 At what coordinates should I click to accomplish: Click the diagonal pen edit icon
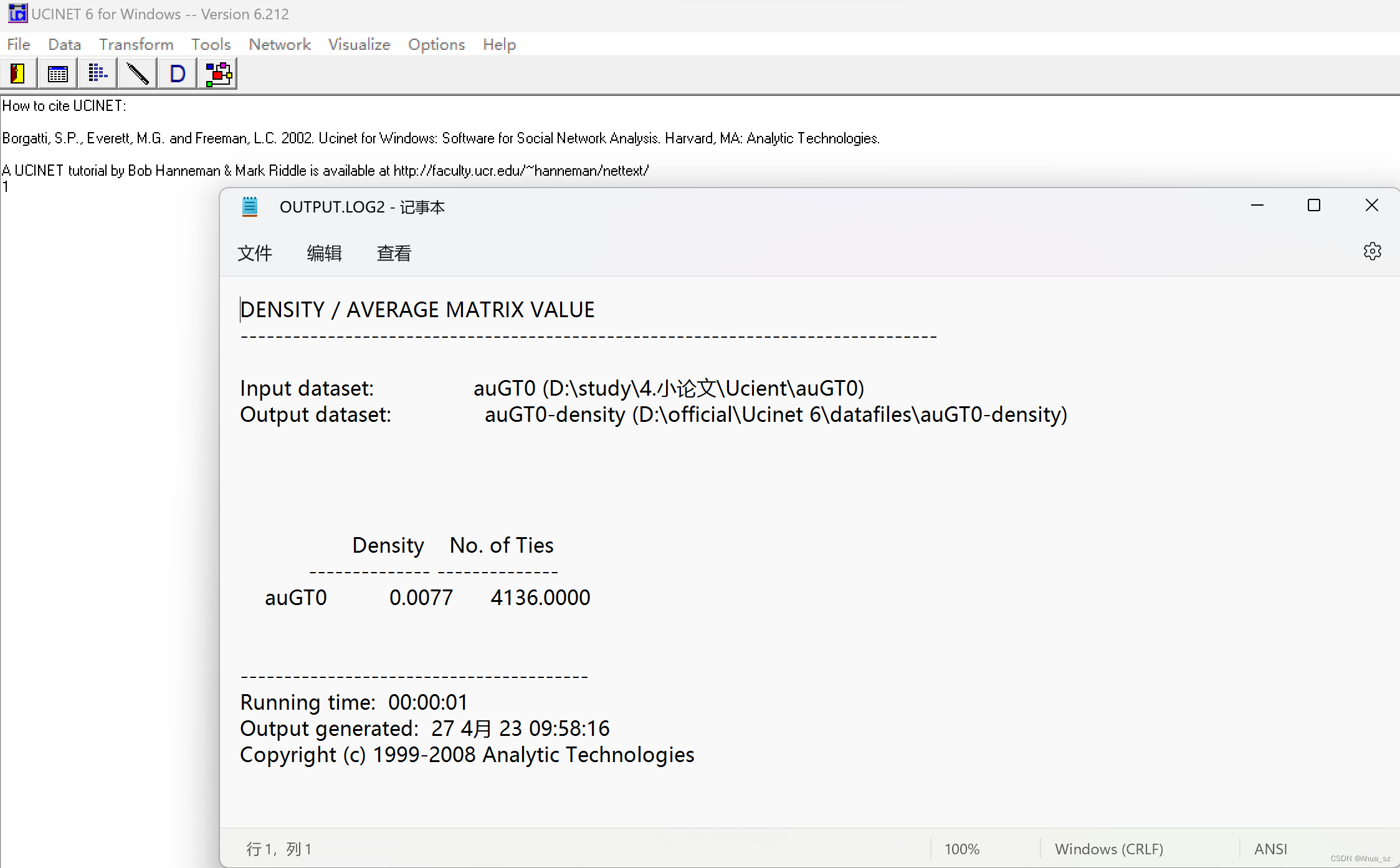(137, 74)
